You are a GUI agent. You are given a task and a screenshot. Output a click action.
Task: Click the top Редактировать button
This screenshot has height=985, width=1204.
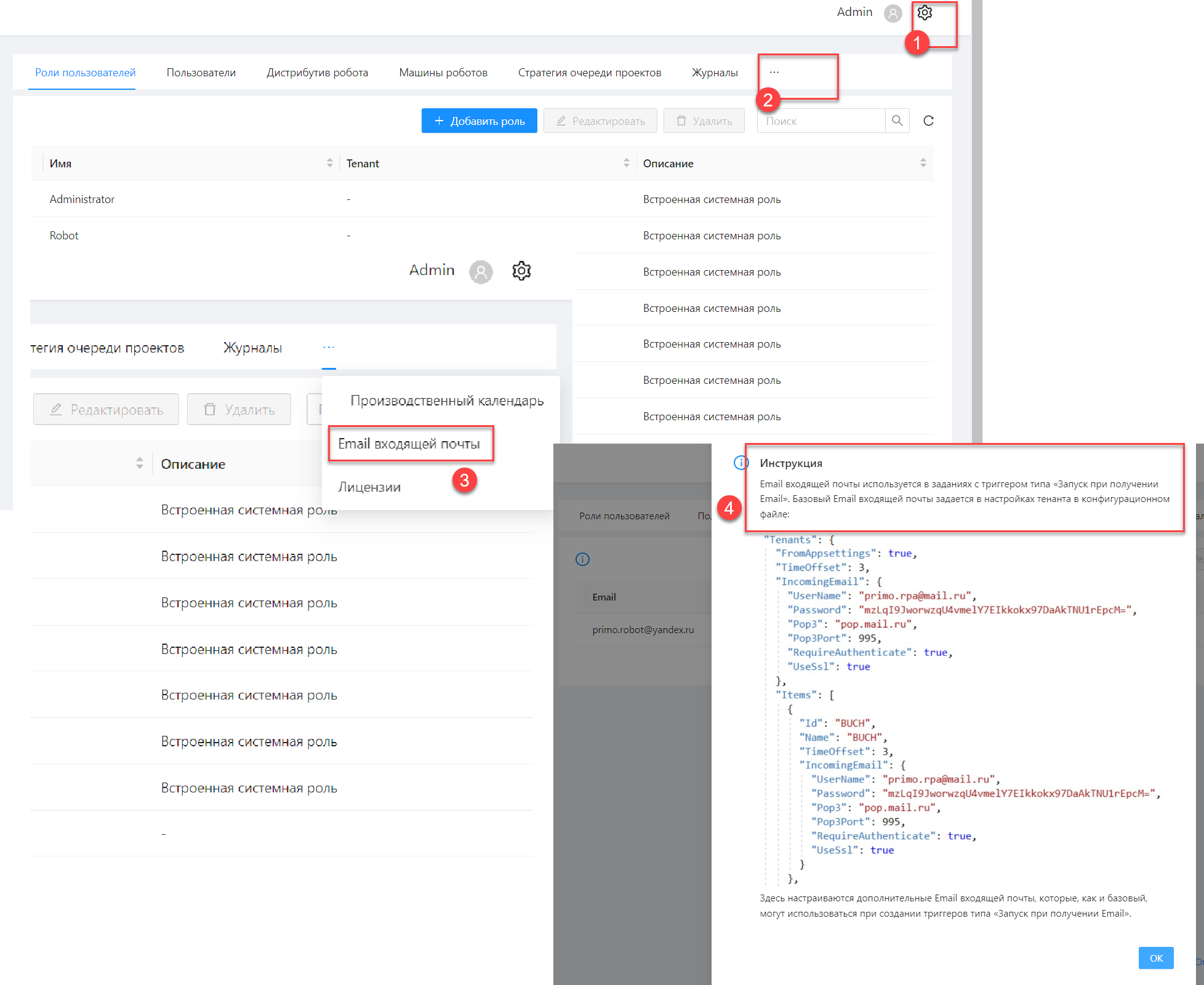point(600,121)
